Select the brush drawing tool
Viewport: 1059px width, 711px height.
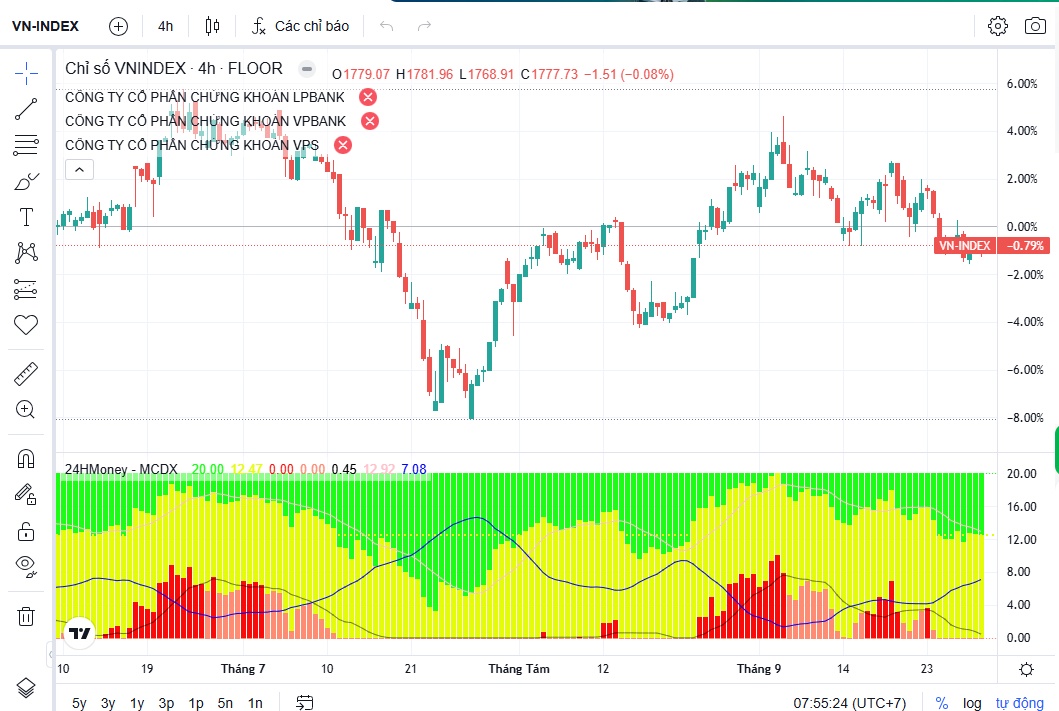click(x=26, y=181)
